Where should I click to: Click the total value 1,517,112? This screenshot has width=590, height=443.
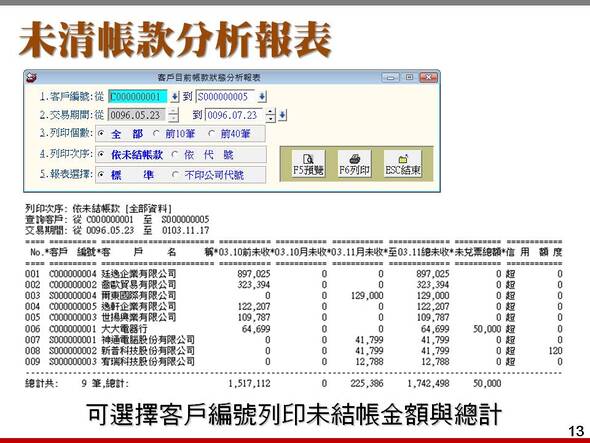(x=249, y=384)
